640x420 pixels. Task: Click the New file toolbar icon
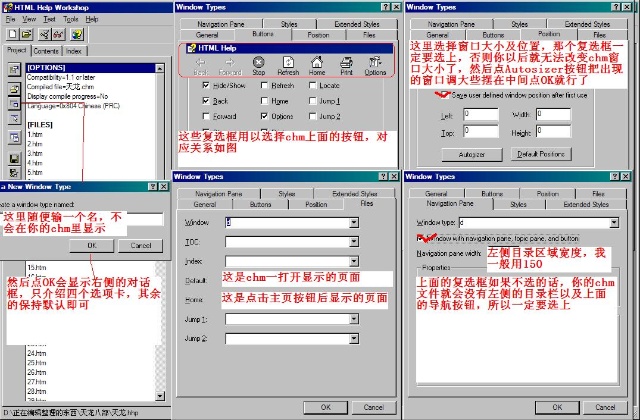[x=11, y=34]
